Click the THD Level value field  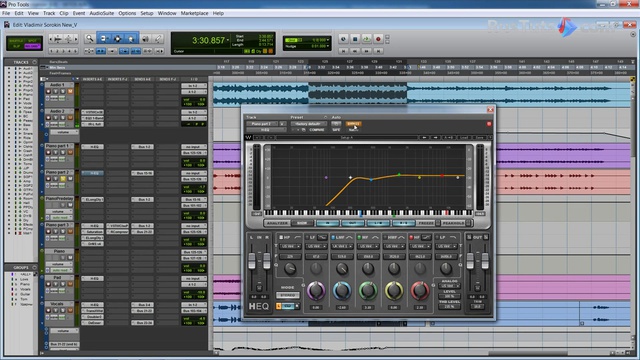[449, 307]
